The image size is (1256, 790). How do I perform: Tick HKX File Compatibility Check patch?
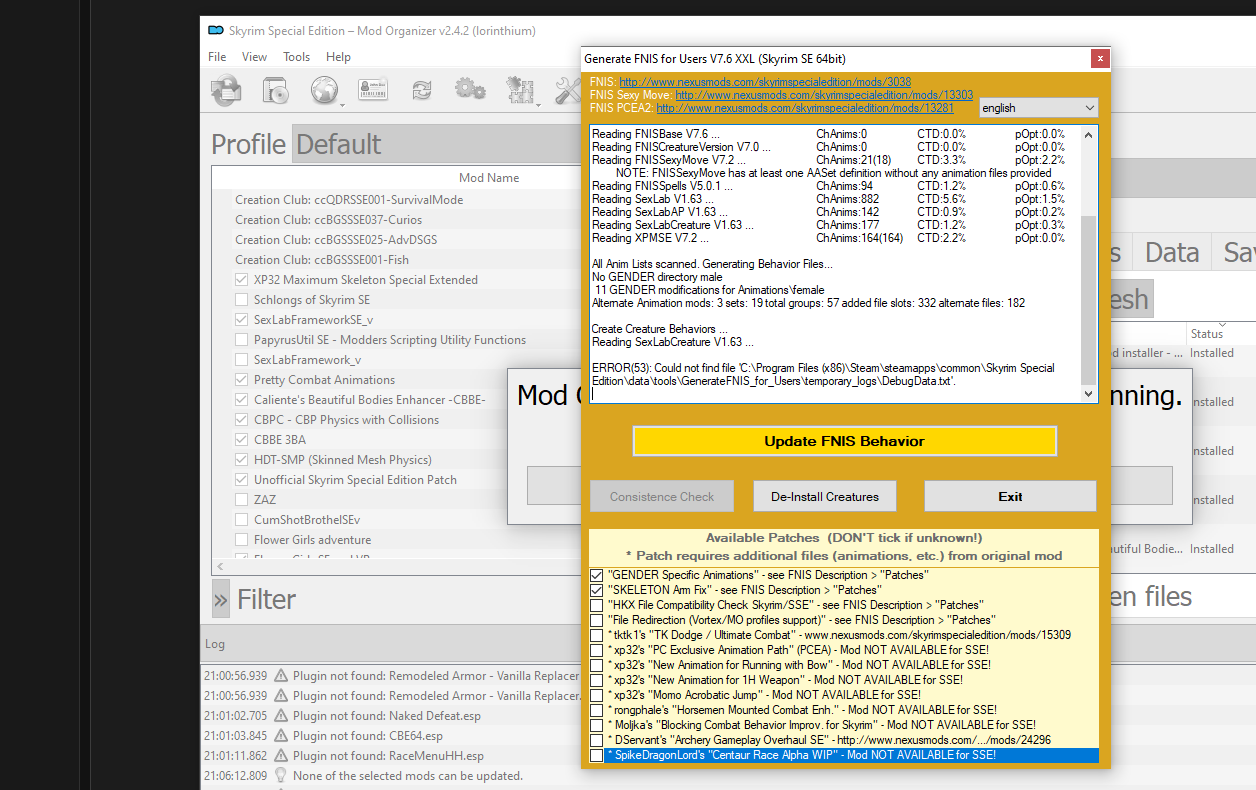click(x=597, y=605)
